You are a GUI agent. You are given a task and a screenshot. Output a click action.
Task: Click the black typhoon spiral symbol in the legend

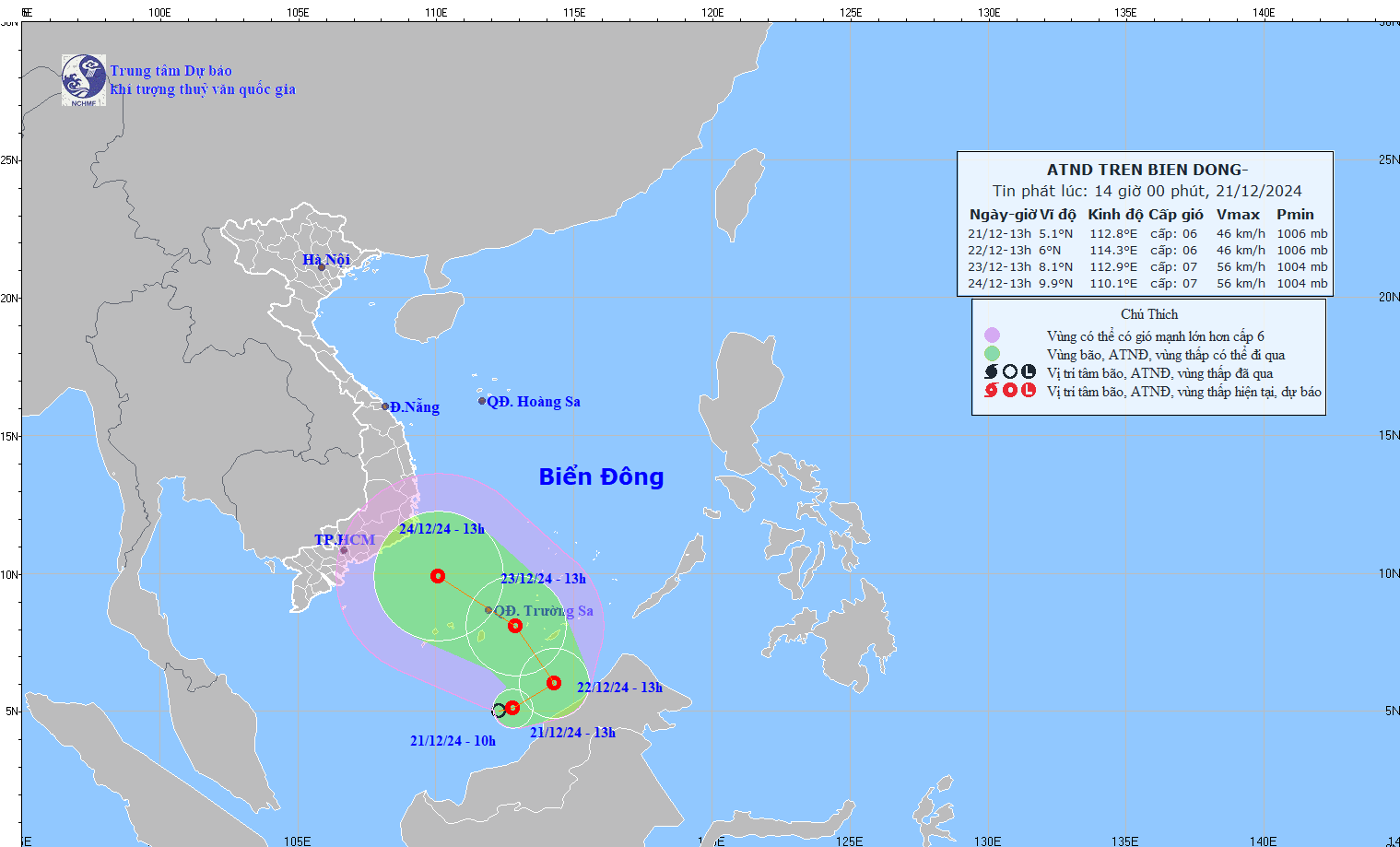[988, 372]
